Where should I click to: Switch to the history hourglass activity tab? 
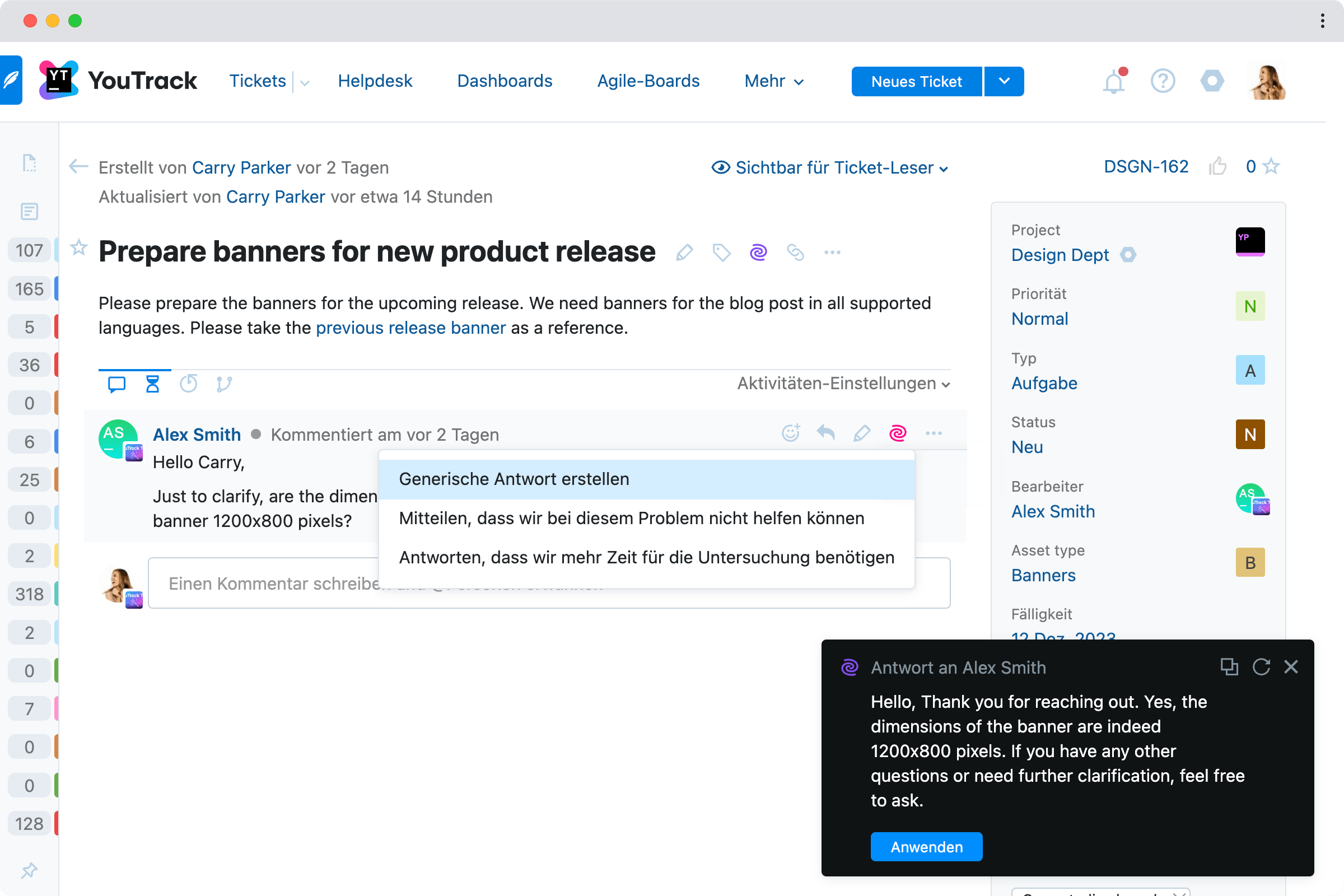[152, 384]
